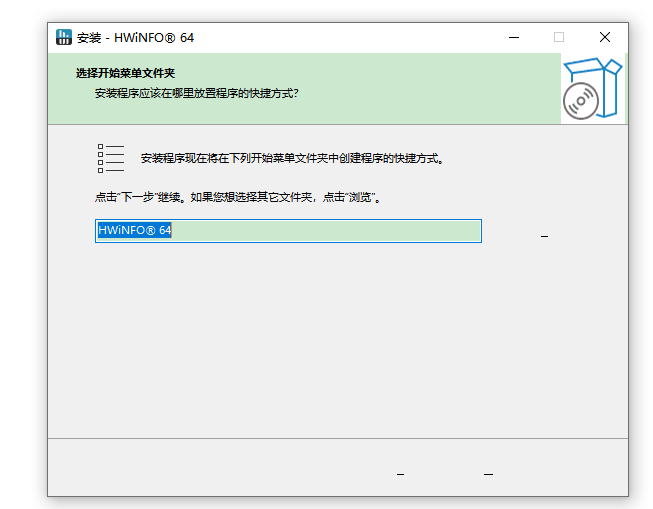The image size is (653, 509).
Task: Click the line "安装程序应该在哪里放置程序的快捷方式?"
Action: pos(197,93)
